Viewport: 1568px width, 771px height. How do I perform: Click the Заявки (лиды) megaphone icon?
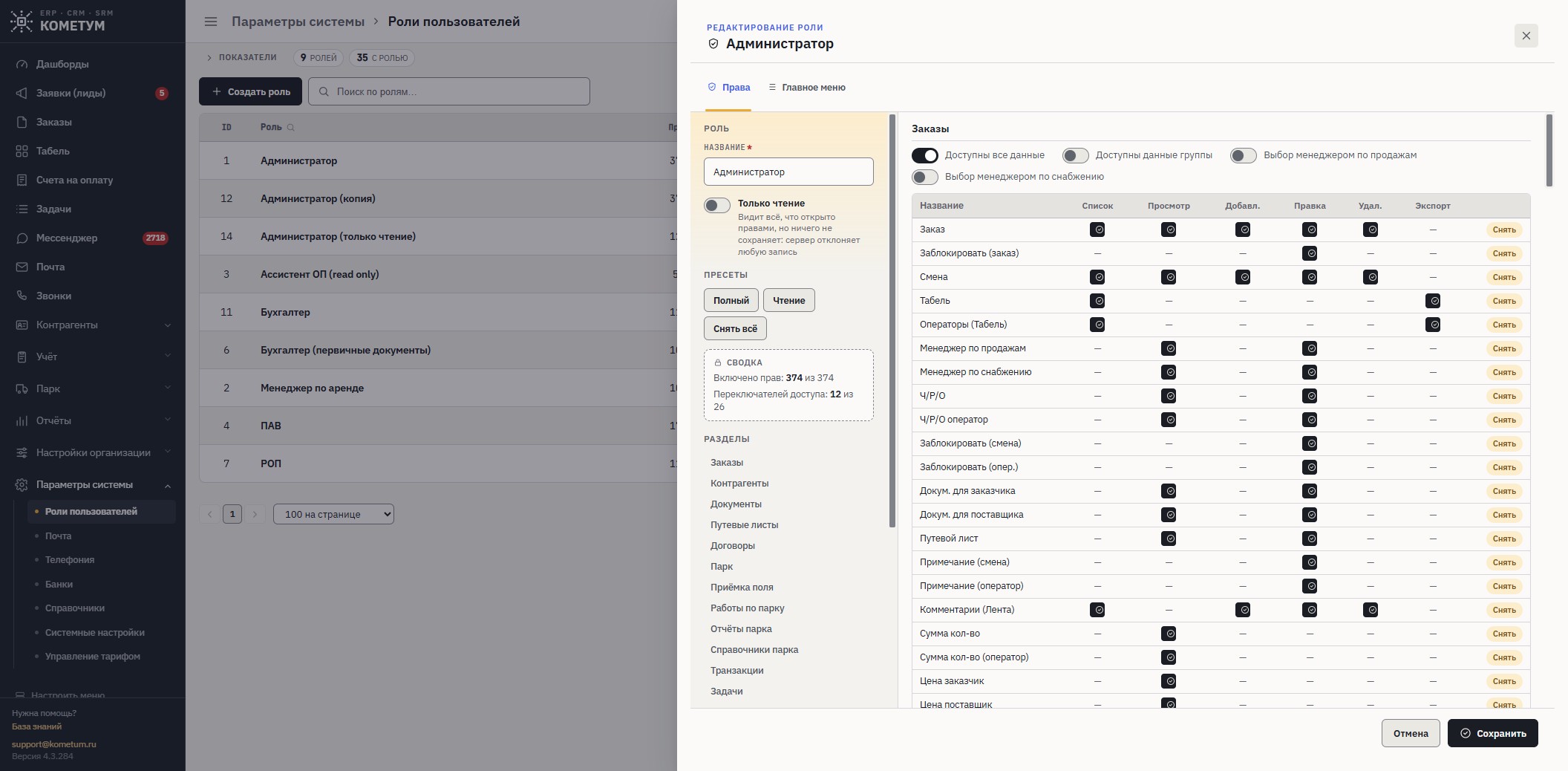pyautogui.click(x=22, y=93)
